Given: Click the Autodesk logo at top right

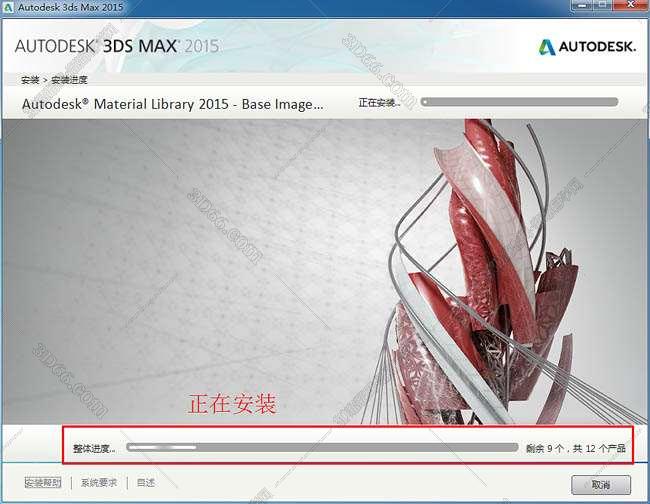Looking at the screenshot, I should tap(587, 47).
